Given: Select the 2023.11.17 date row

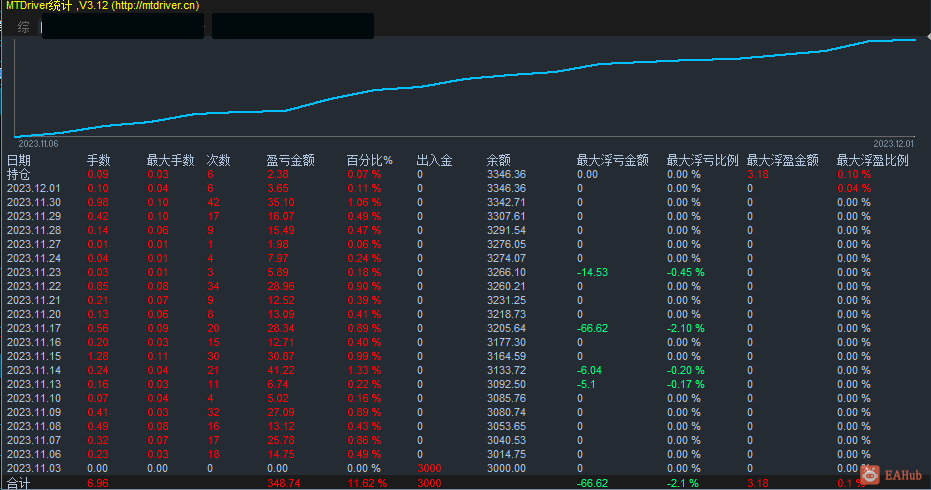Looking at the screenshot, I should coord(34,328).
